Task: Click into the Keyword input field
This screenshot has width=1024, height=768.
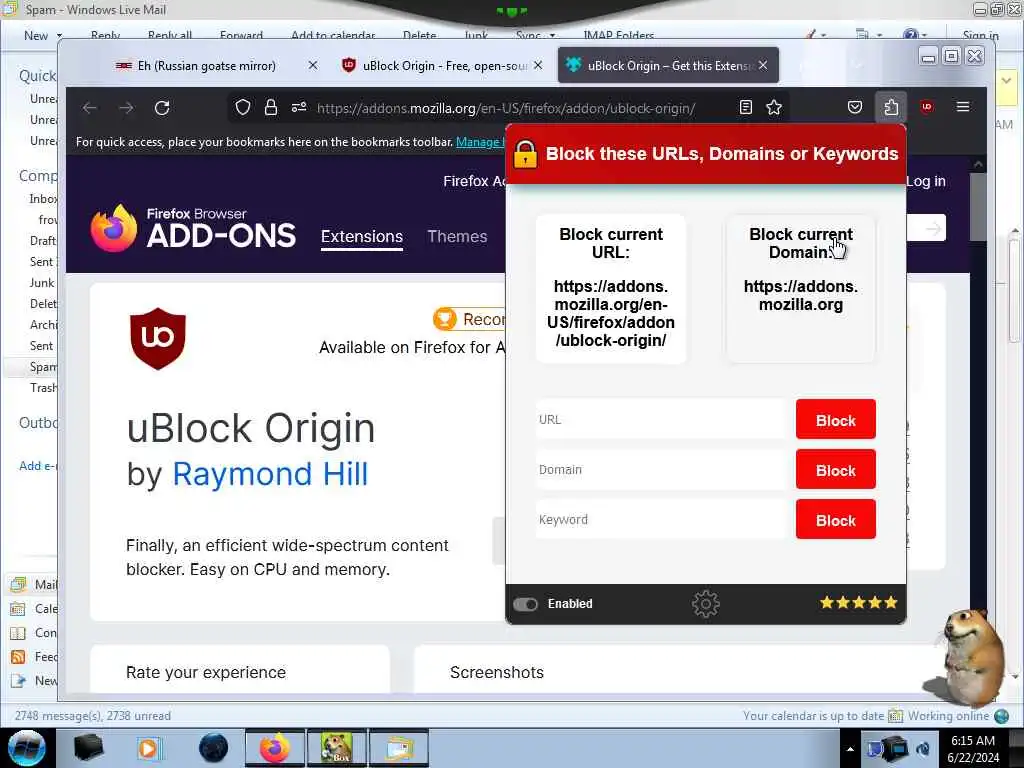Action: tap(662, 520)
